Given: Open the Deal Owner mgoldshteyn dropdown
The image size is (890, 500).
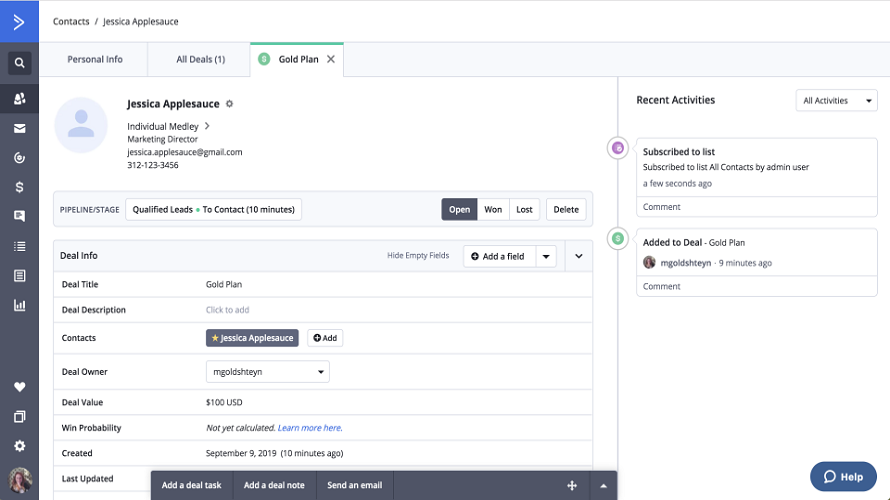Looking at the screenshot, I should 267,372.
